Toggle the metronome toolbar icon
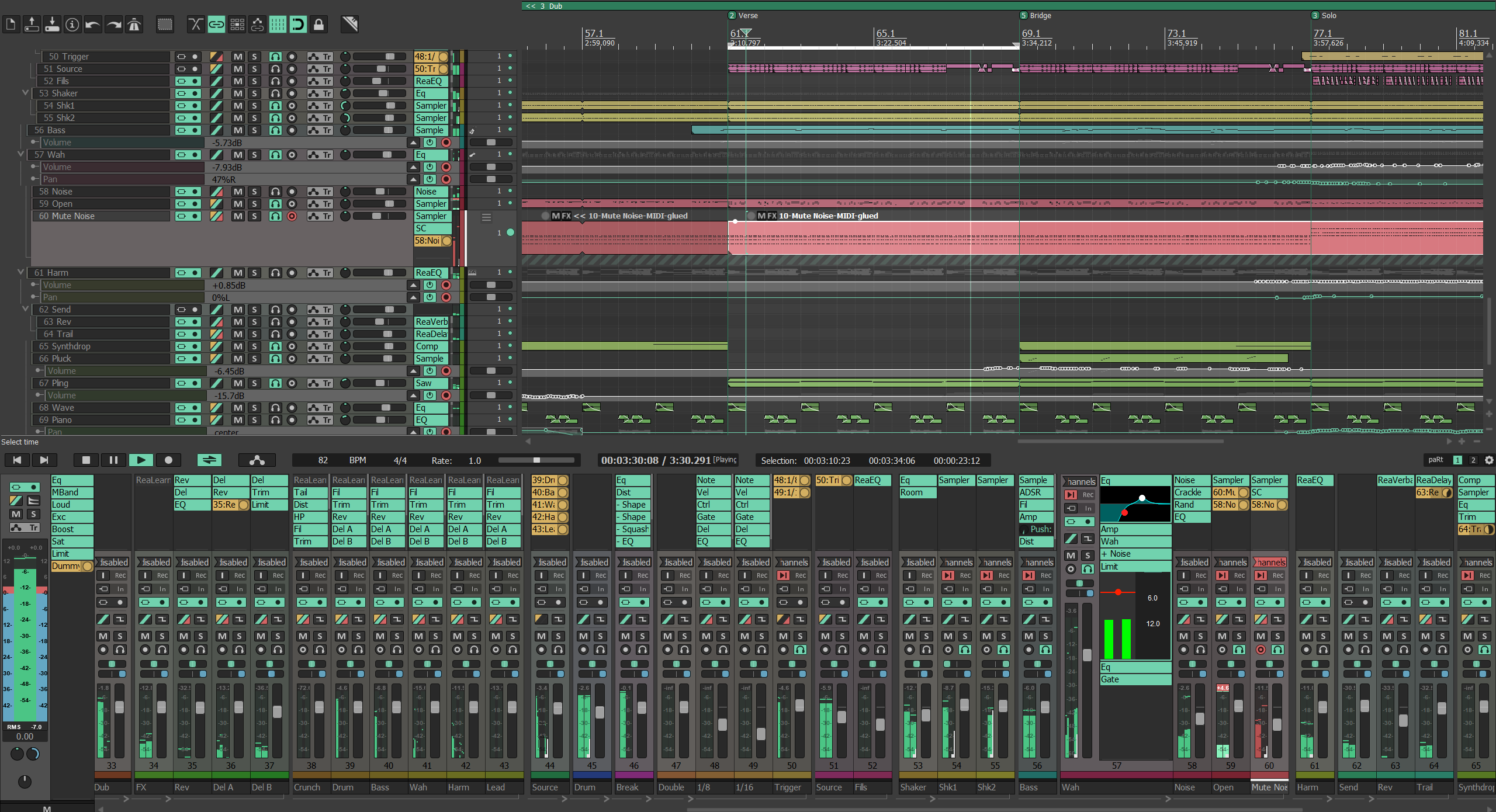Image resolution: width=1496 pixels, height=812 pixels. coord(134,25)
